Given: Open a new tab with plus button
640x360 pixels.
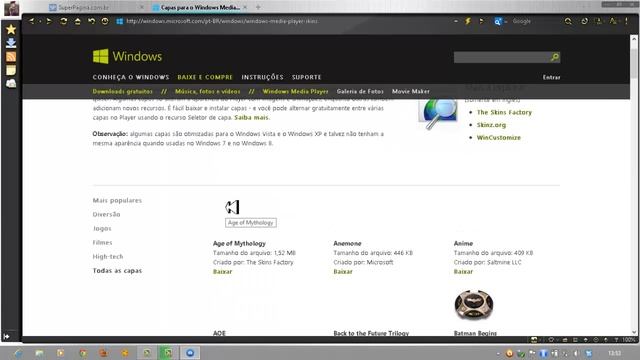Looking at the screenshot, I should [x=258, y=7].
